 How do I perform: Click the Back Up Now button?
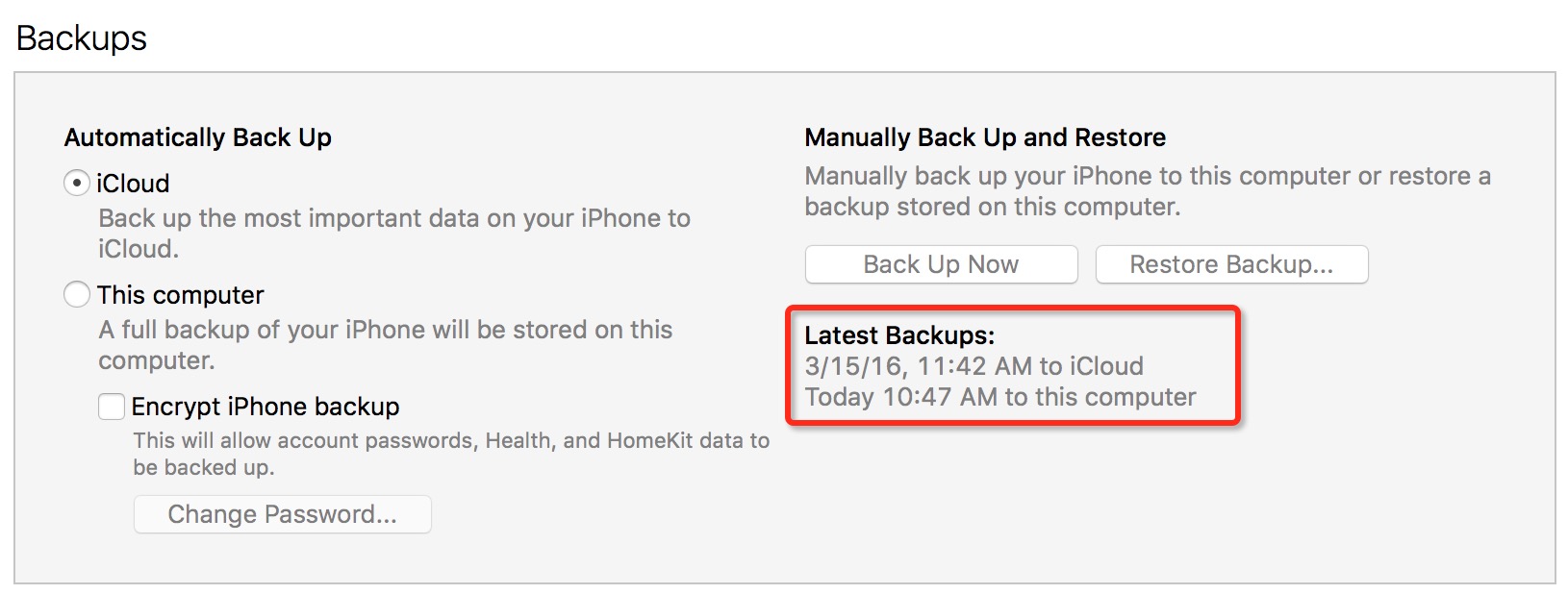pyautogui.click(x=941, y=264)
